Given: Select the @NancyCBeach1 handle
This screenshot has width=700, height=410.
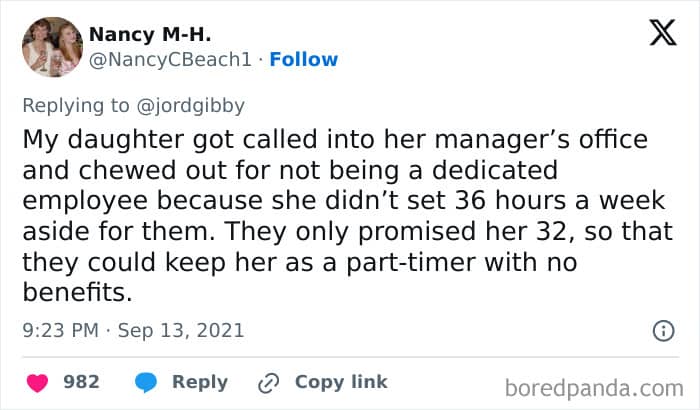Looking at the screenshot, I should [170, 59].
